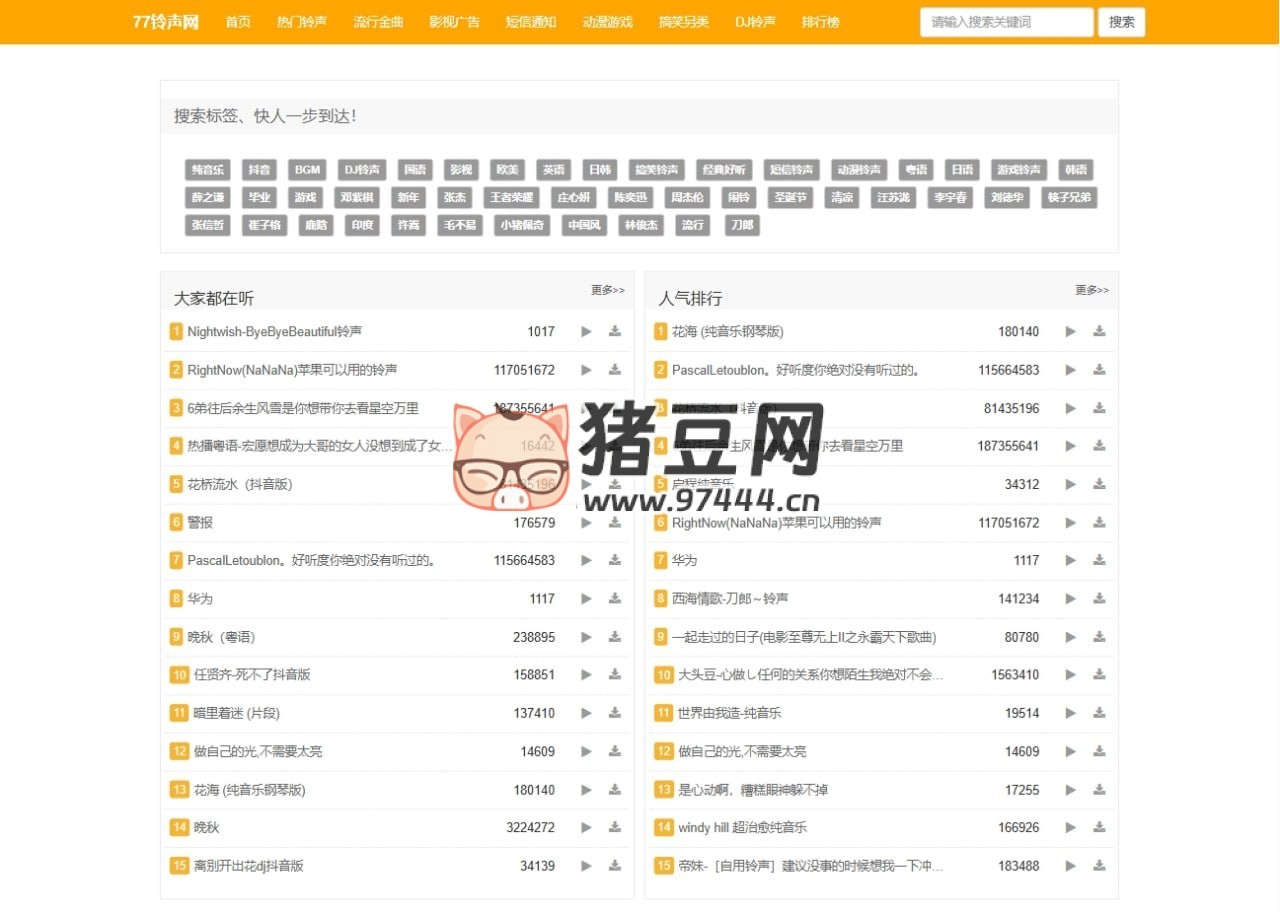Screen dimensions: 1280x912
Task: Open the DJ铃声 navigation menu
Action: point(754,22)
